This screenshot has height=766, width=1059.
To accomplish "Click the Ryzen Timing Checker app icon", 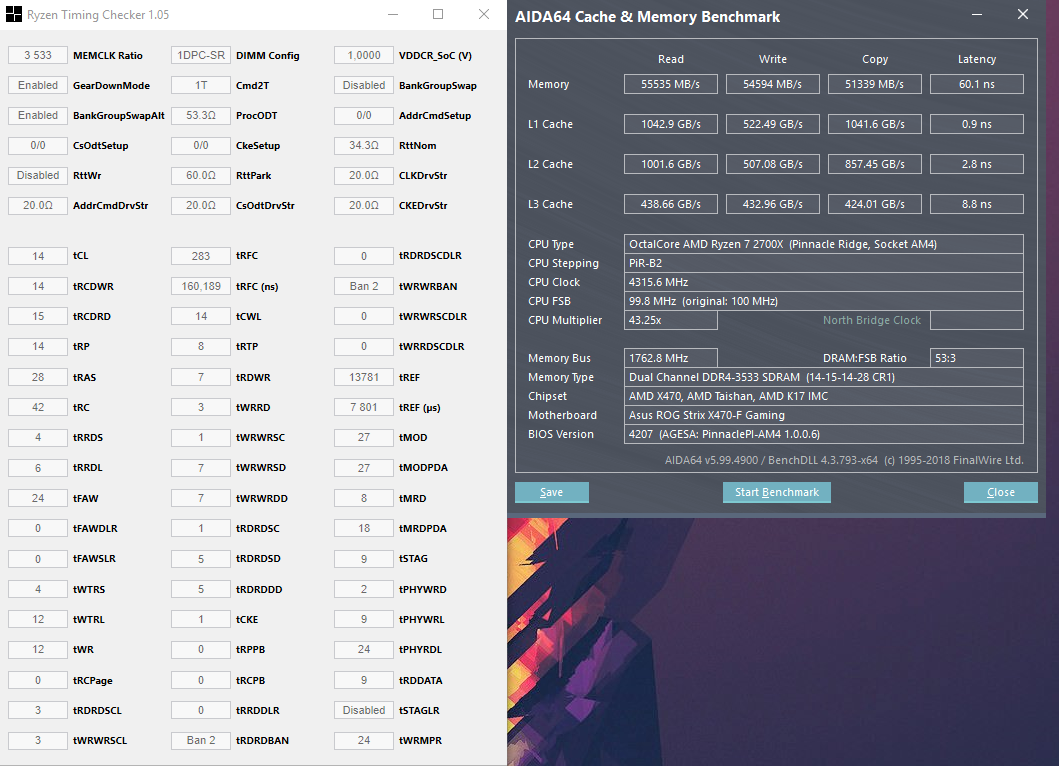I will (x=14, y=14).
